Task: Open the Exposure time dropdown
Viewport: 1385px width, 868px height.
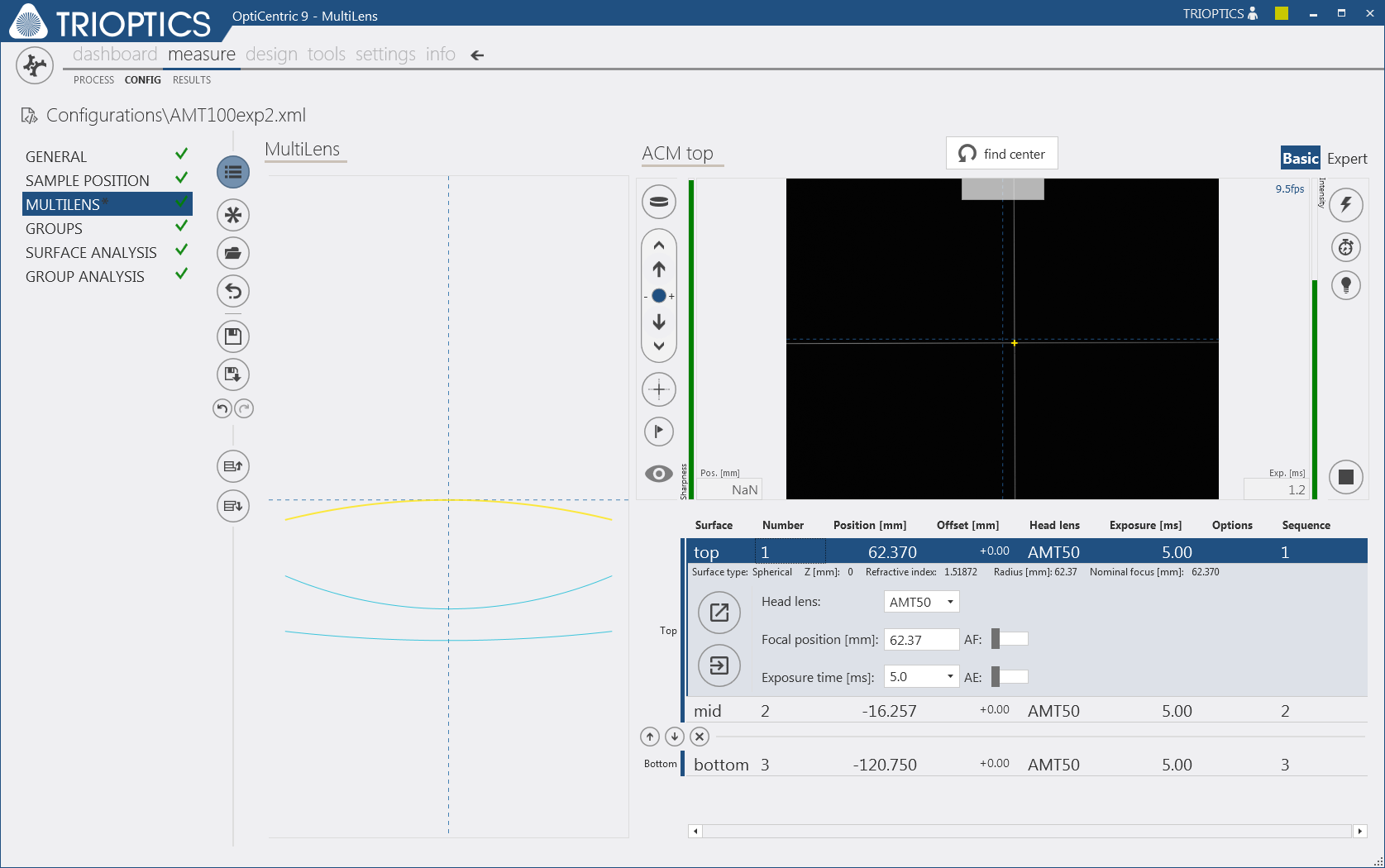Action: point(922,676)
